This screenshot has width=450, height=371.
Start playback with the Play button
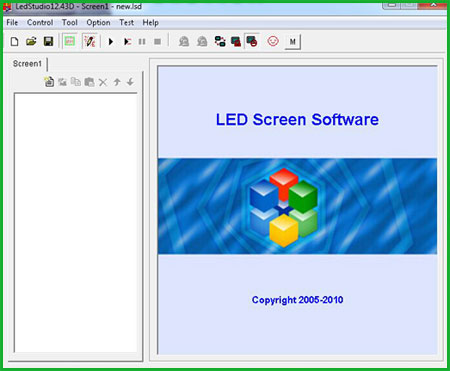(111, 42)
